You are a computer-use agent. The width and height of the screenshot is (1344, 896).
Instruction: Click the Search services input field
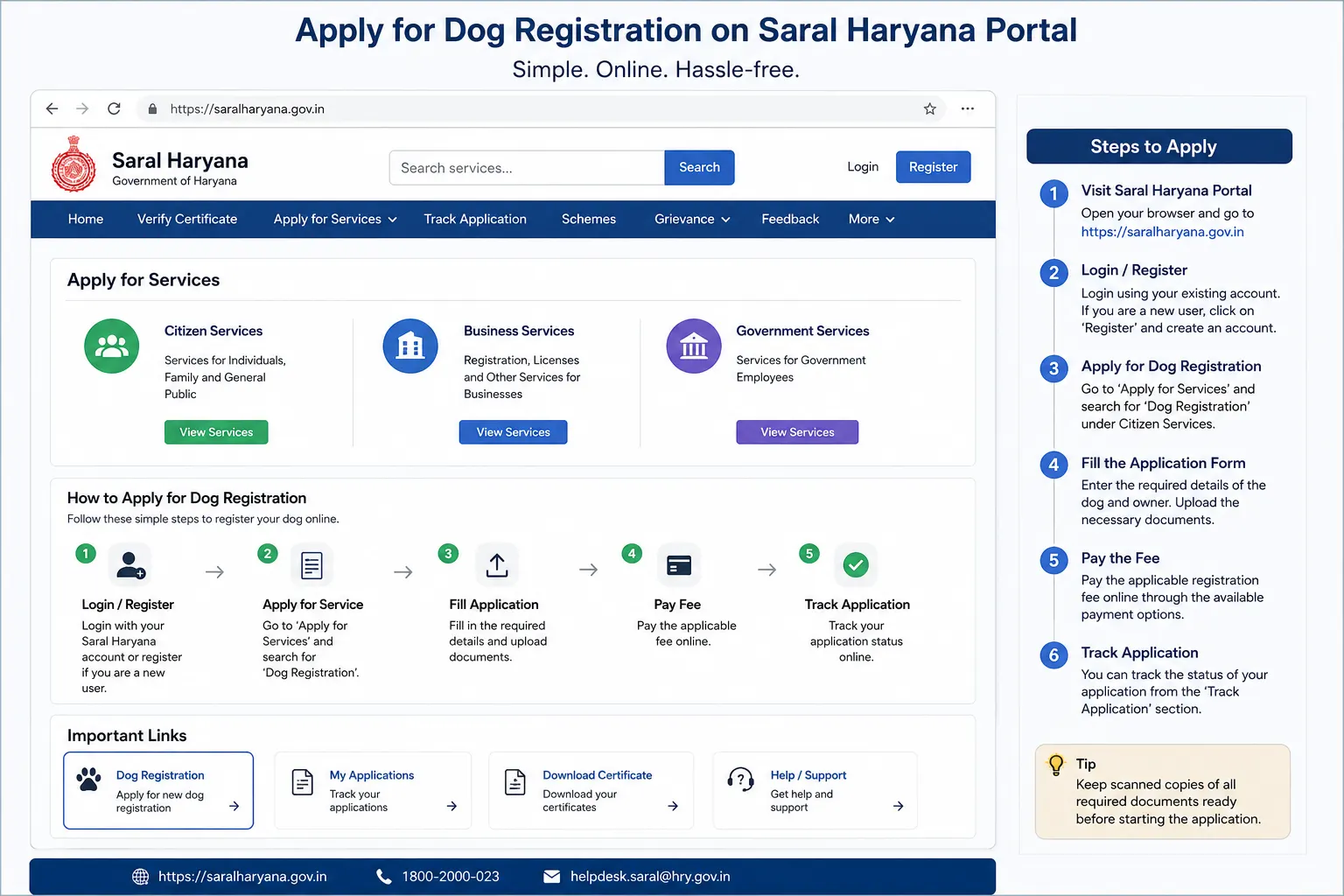pos(527,167)
